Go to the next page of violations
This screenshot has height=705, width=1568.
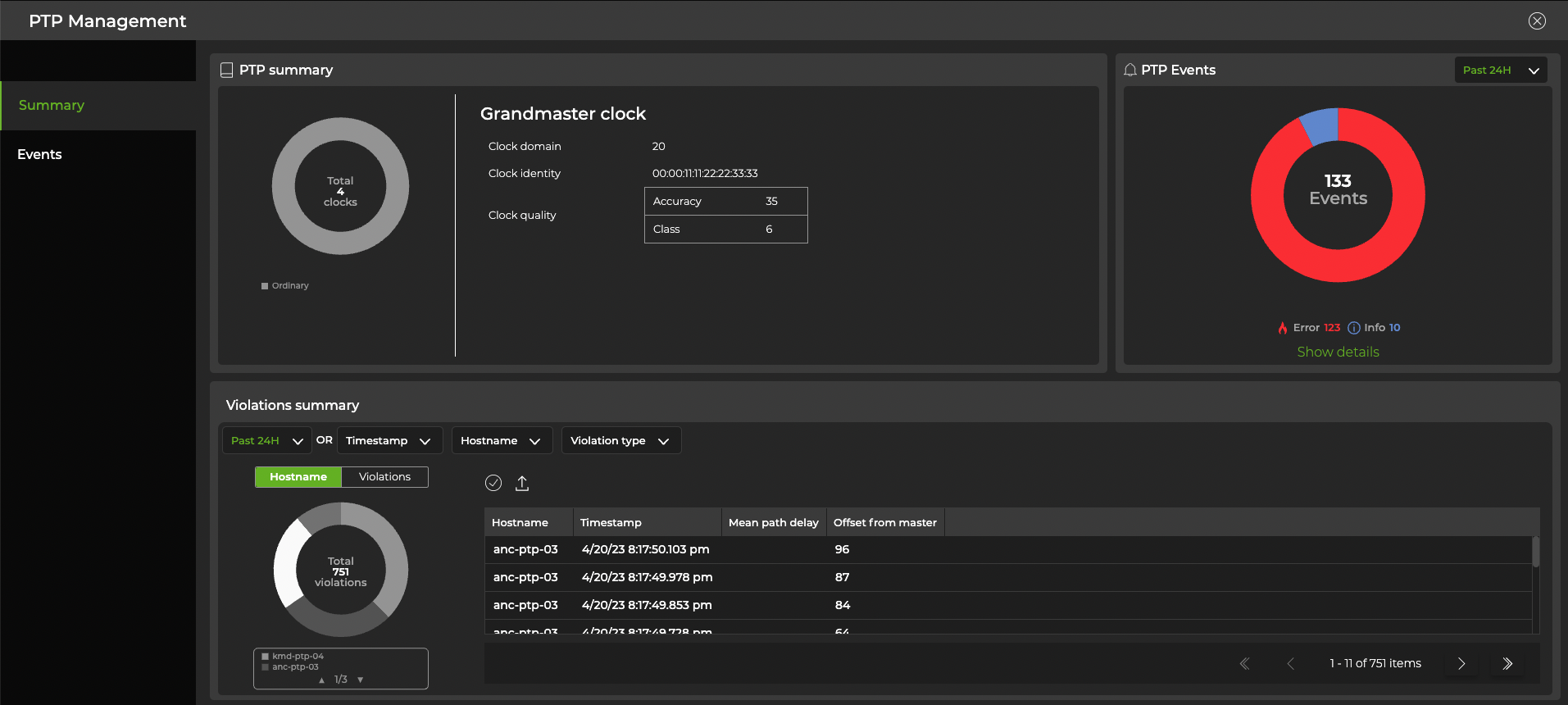1461,664
